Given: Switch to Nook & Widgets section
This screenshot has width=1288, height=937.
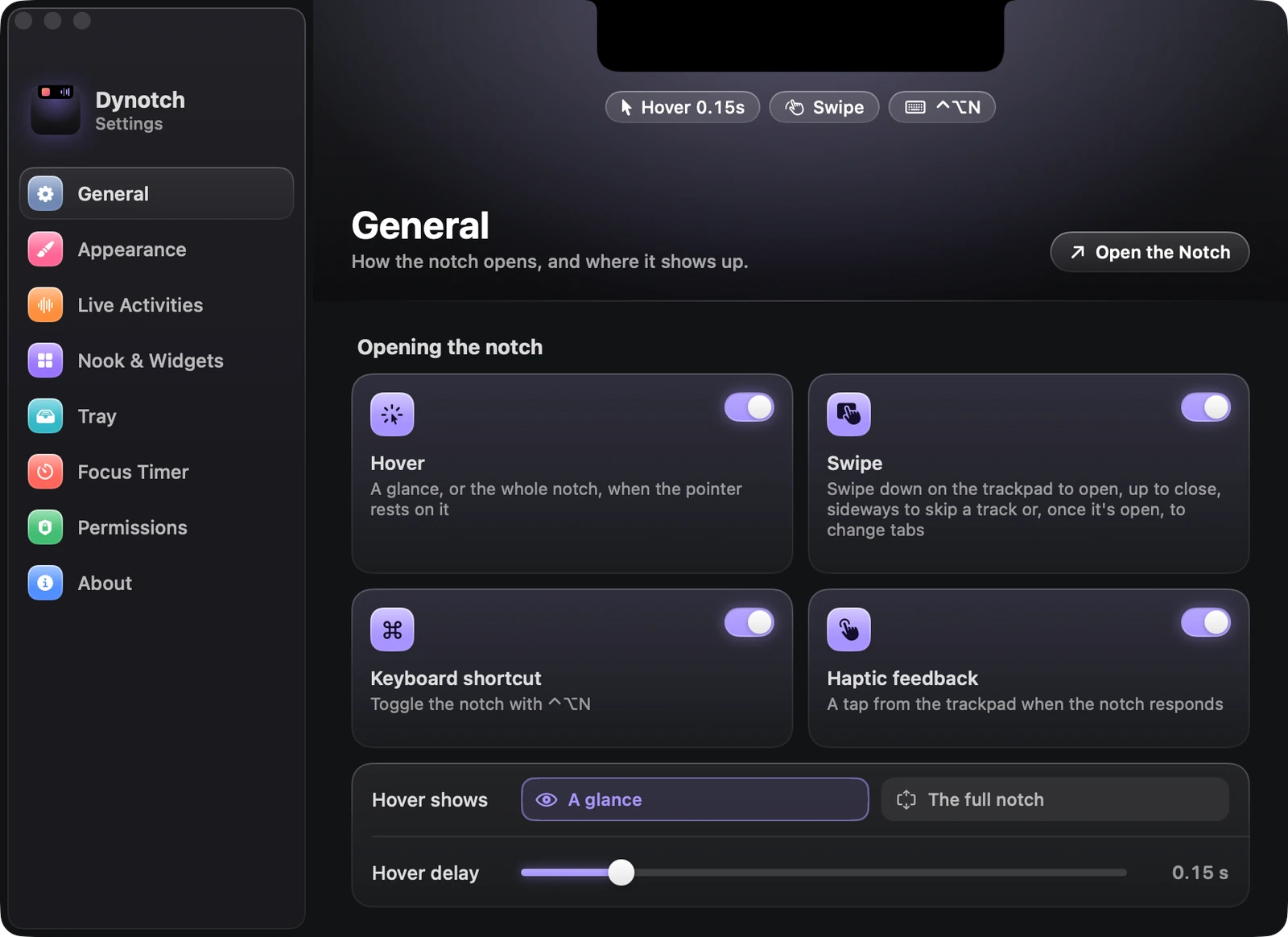Looking at the screenshot, I should (156, 361).
